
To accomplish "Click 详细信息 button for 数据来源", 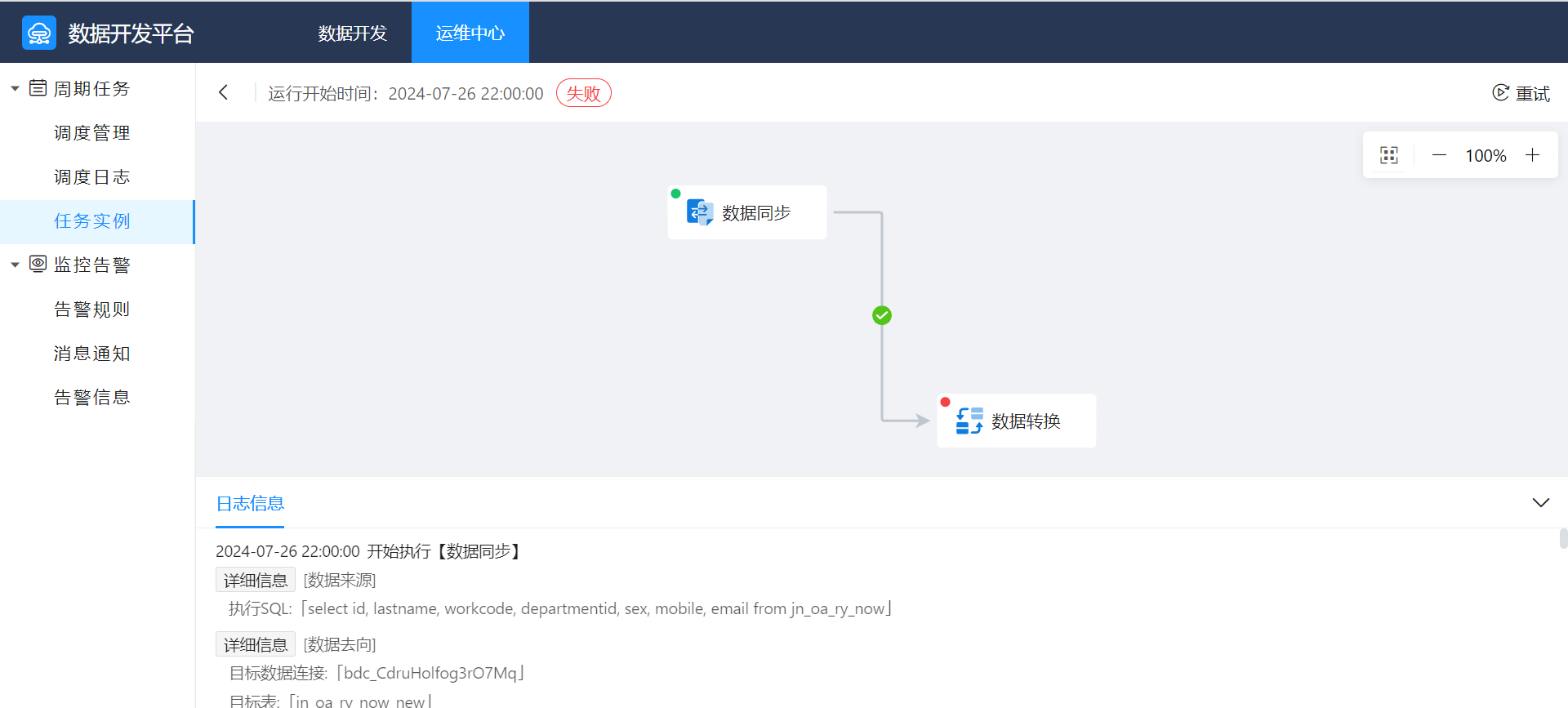I will pos(255,580).
